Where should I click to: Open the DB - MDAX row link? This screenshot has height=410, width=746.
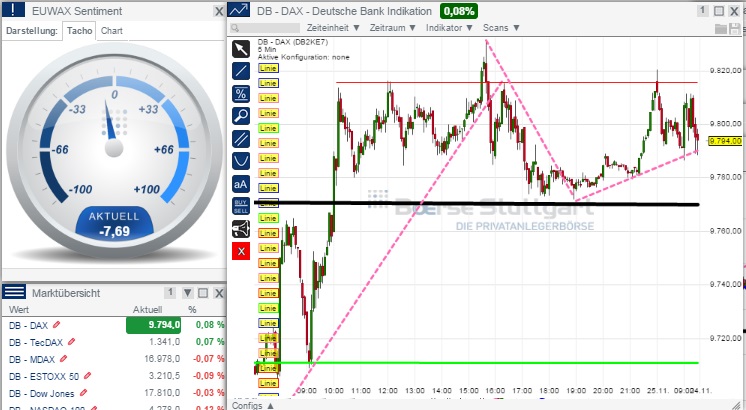[x=32, y=360]
